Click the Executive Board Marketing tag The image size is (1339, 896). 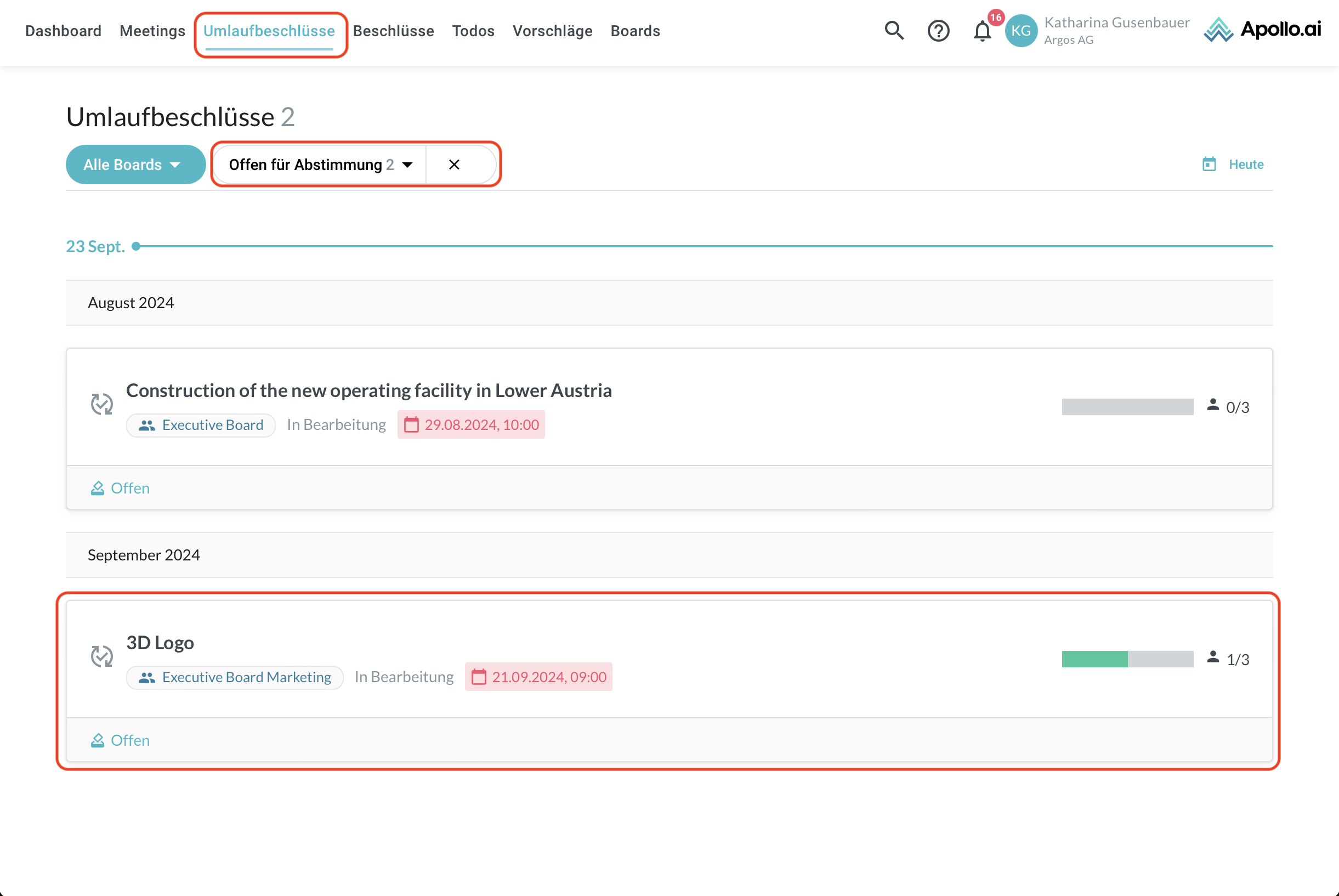point(235,677)
